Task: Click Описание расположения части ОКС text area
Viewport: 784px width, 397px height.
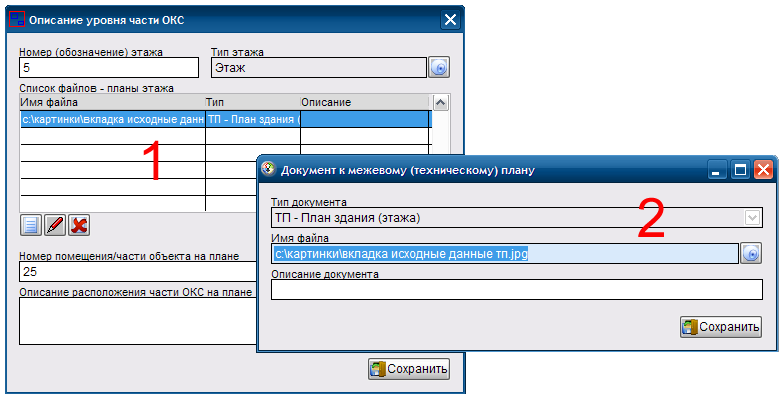Action: [138, 321]
